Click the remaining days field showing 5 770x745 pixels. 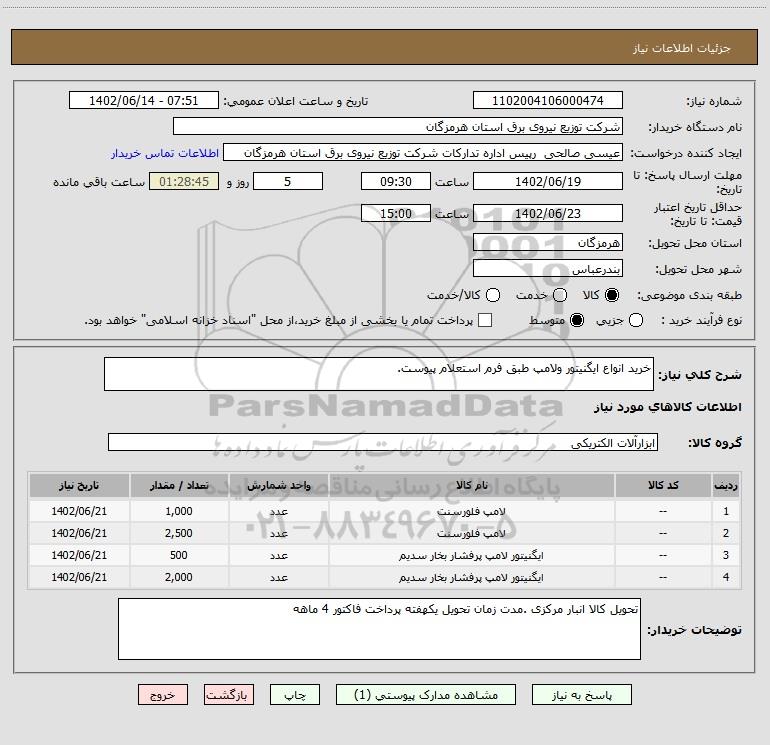click(x=288, y=181)
